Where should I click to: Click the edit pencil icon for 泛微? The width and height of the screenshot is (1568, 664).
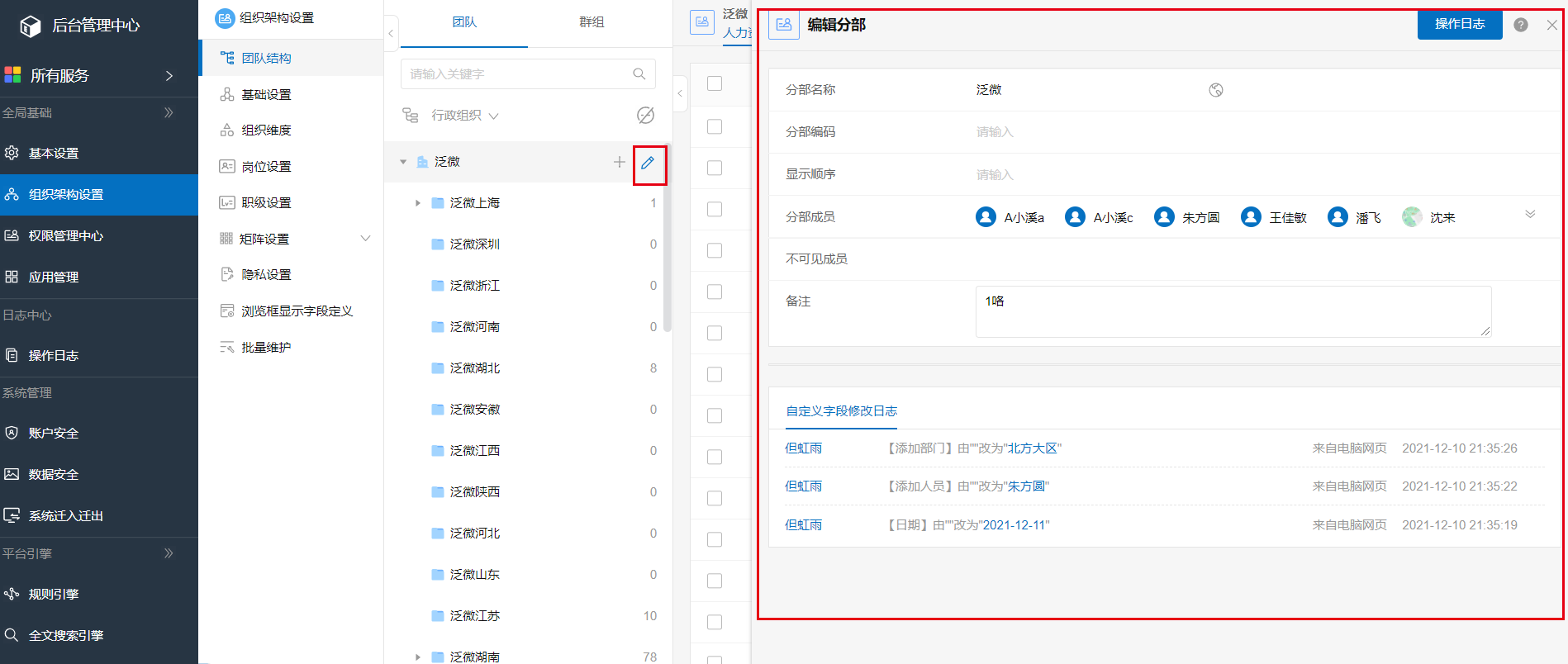tap(648, 163)
